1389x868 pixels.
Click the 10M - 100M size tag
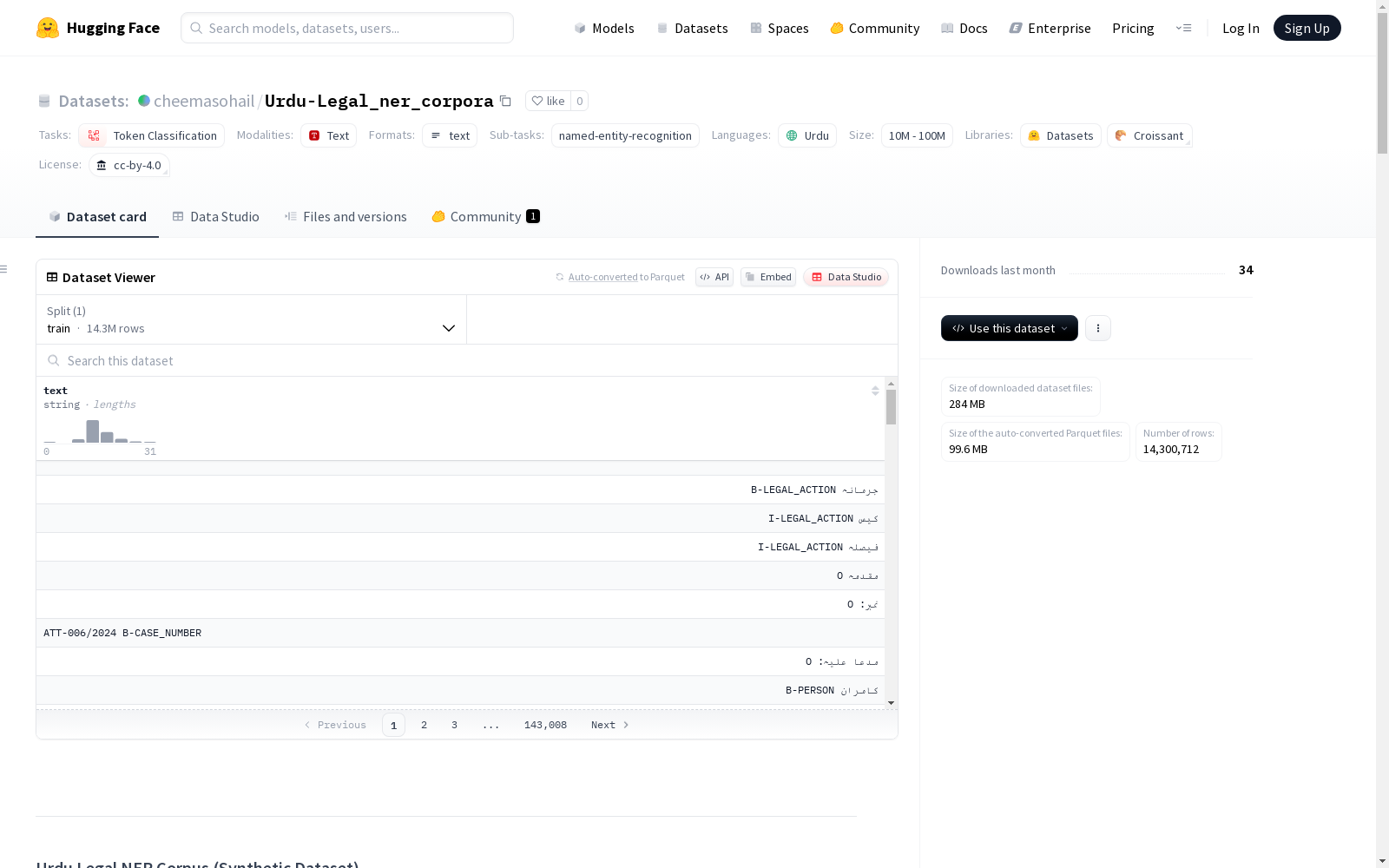(917, 135)
